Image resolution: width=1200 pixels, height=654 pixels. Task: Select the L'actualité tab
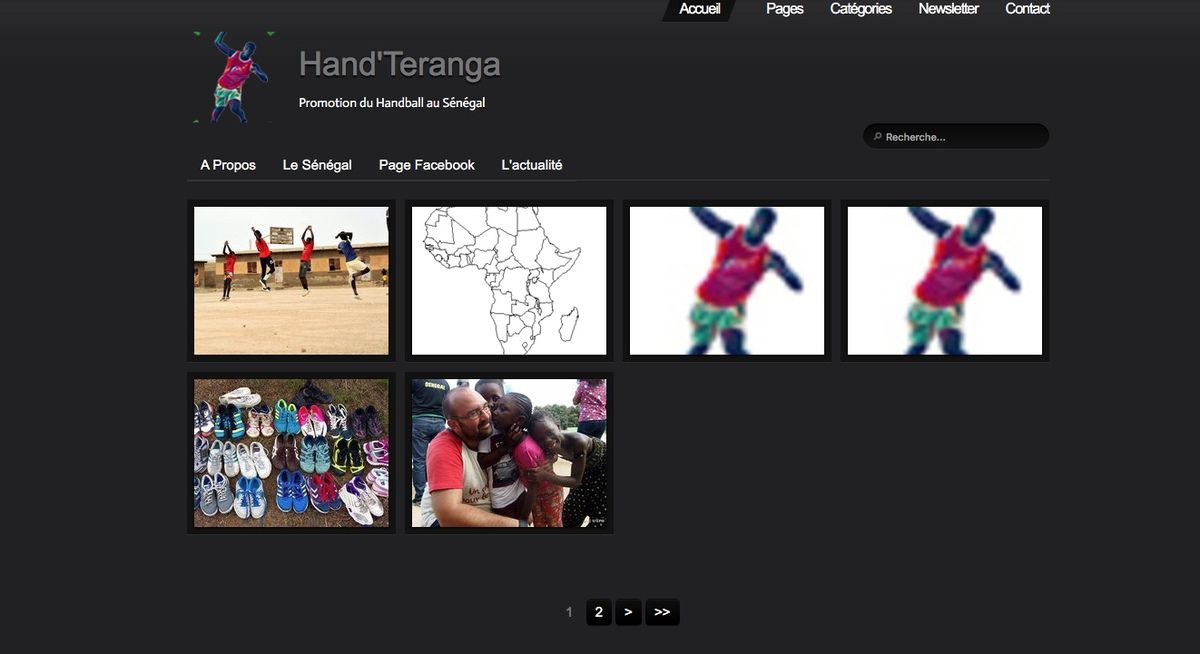(532, 165)
